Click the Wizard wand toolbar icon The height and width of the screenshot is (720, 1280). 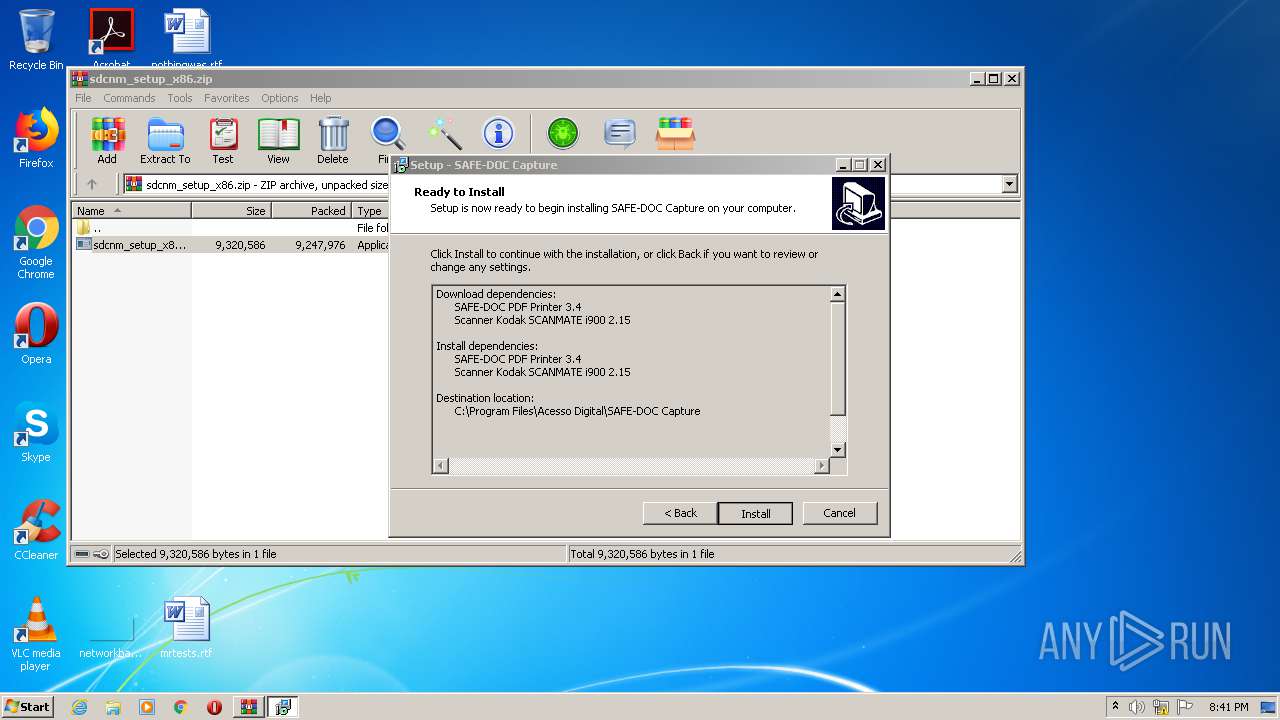click(x=443, y=134)
